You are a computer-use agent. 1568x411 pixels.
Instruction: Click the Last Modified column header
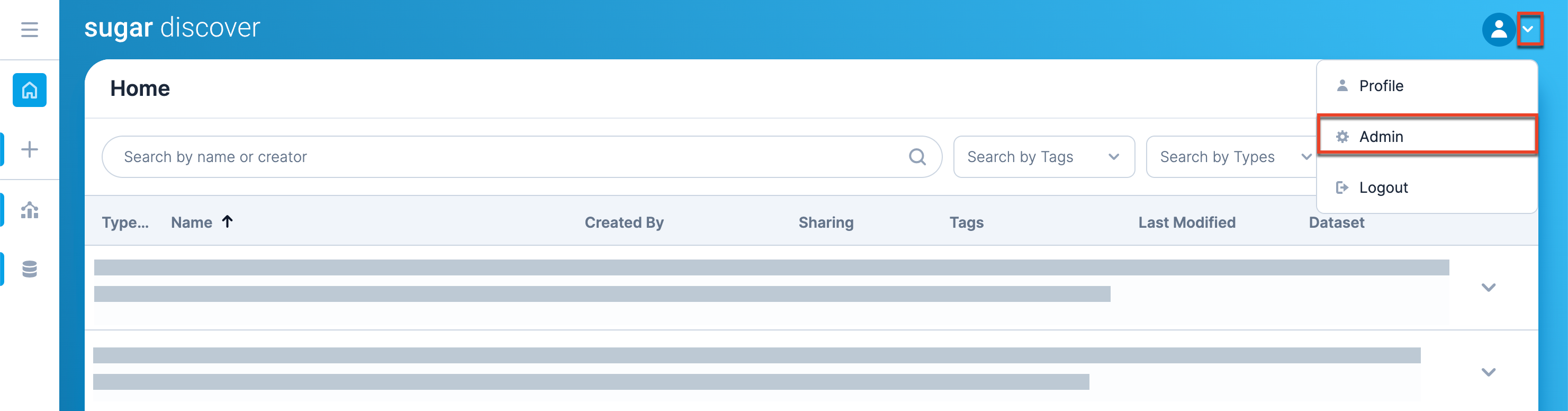(1186, 222)
